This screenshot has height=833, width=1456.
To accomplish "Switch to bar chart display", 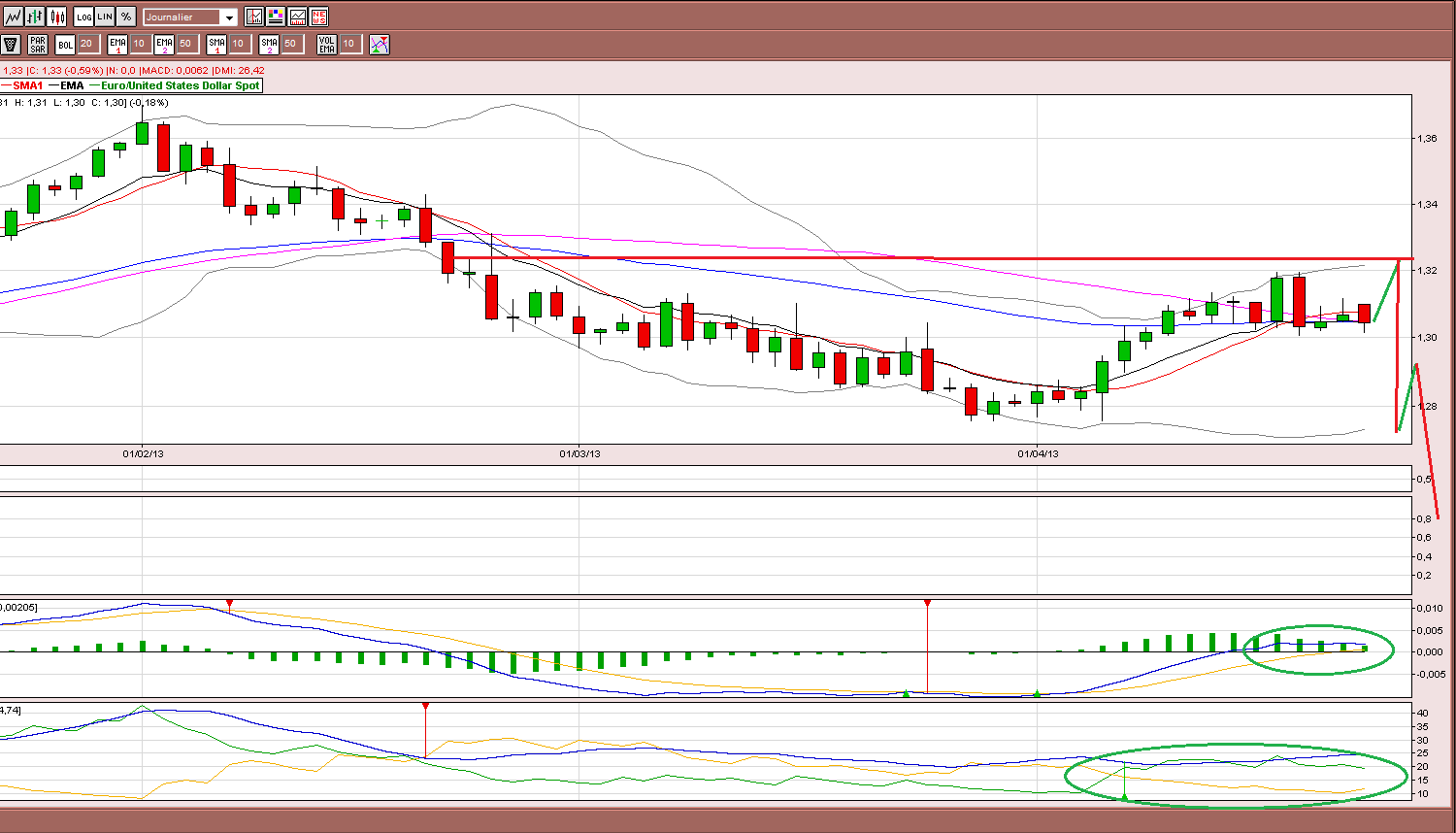I will click(35, 17).
